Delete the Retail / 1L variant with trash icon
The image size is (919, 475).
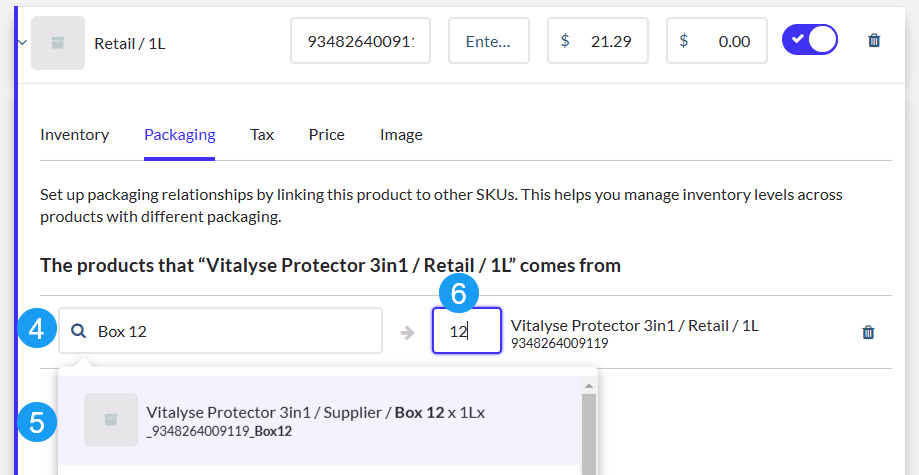point(874,40)
